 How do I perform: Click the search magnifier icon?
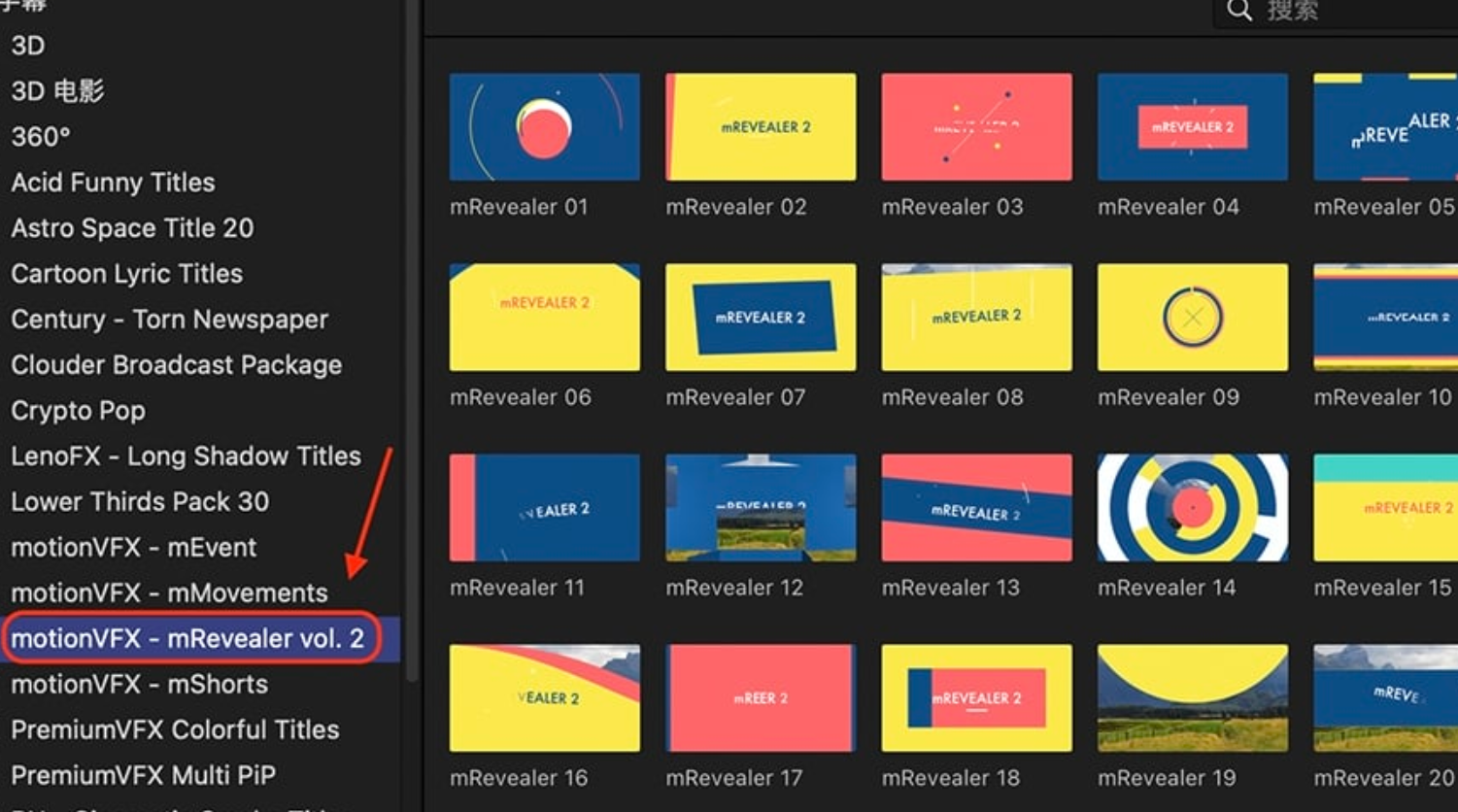click(1238, 11)
